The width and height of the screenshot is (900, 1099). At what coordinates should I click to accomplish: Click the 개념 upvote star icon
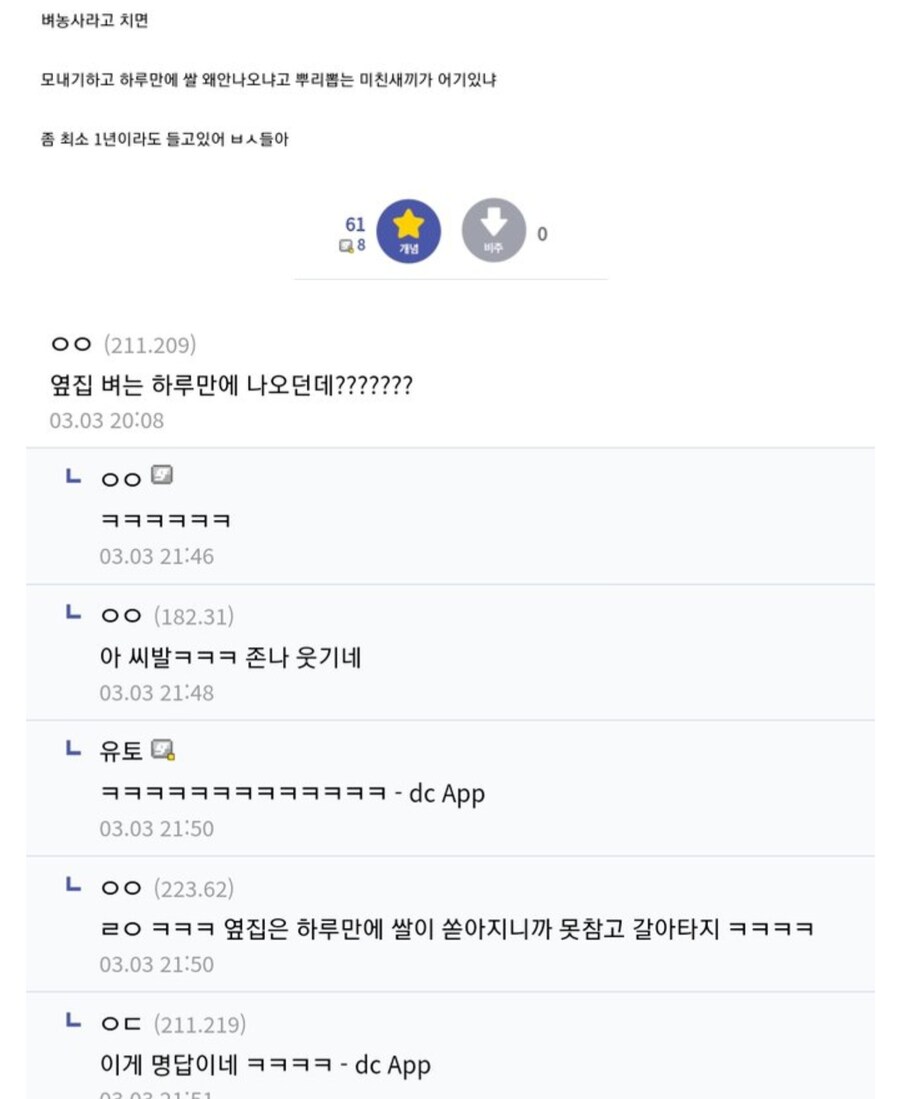[x=406, y=232]
